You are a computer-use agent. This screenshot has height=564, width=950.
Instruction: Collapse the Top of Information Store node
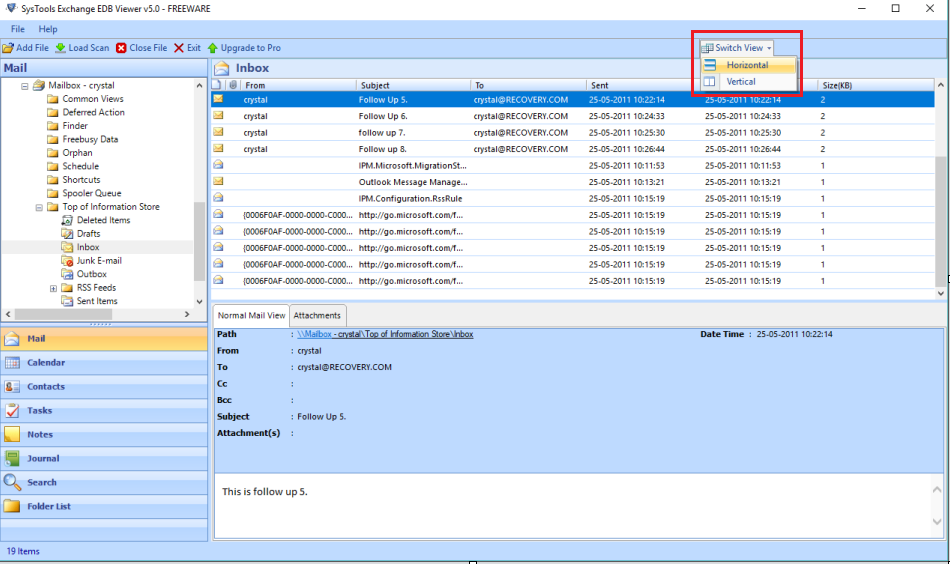39,207
